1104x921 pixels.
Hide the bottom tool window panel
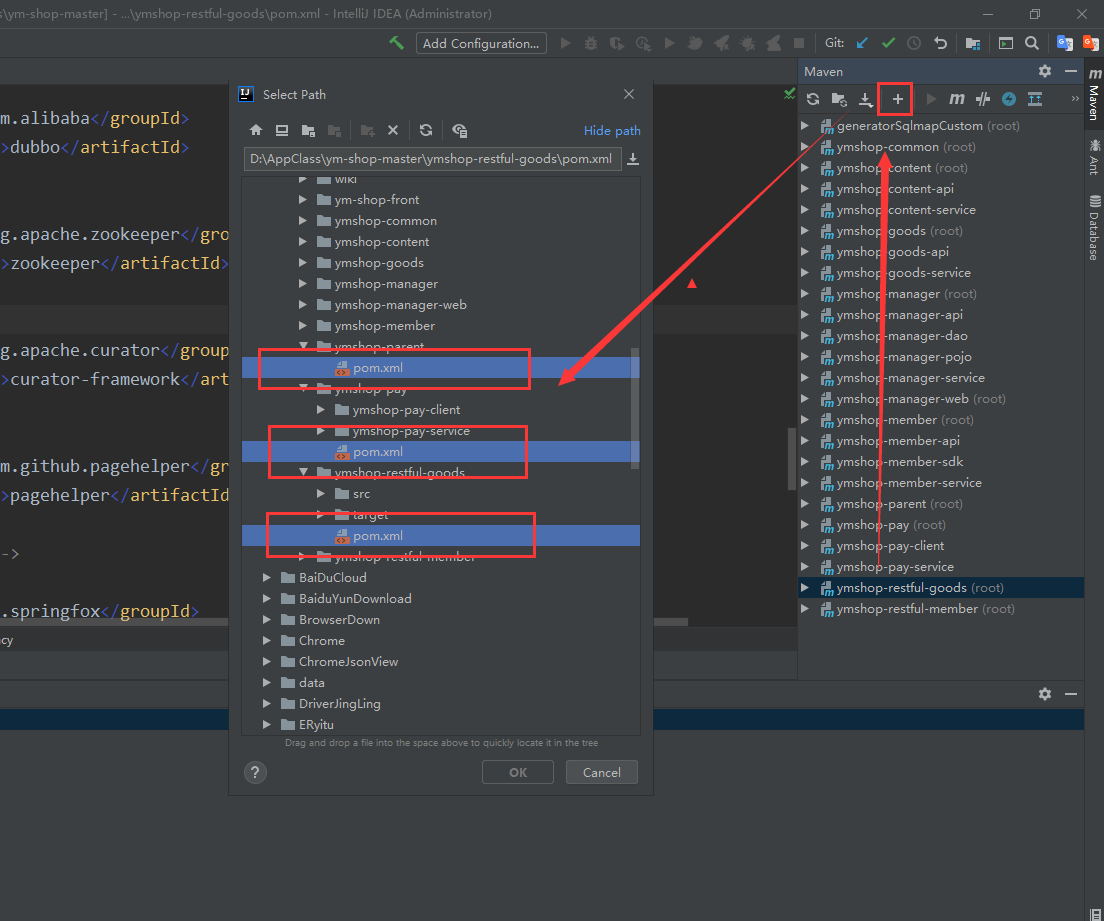[x=1071, y=694]
